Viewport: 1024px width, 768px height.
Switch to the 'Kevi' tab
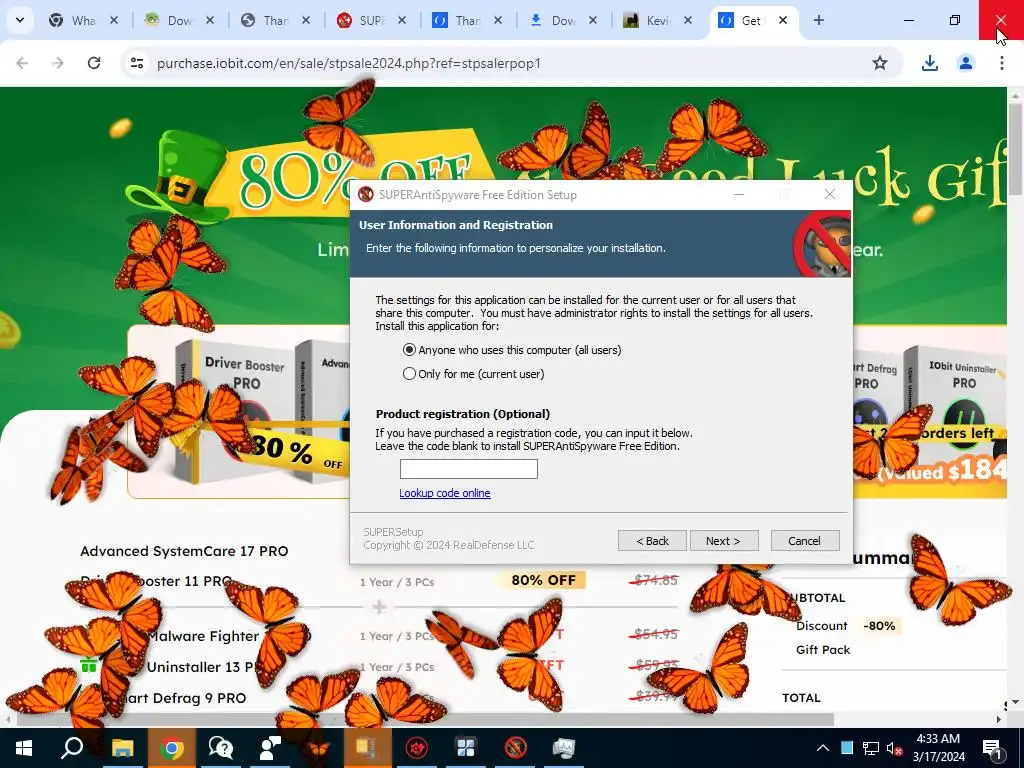tap(648, 20)
